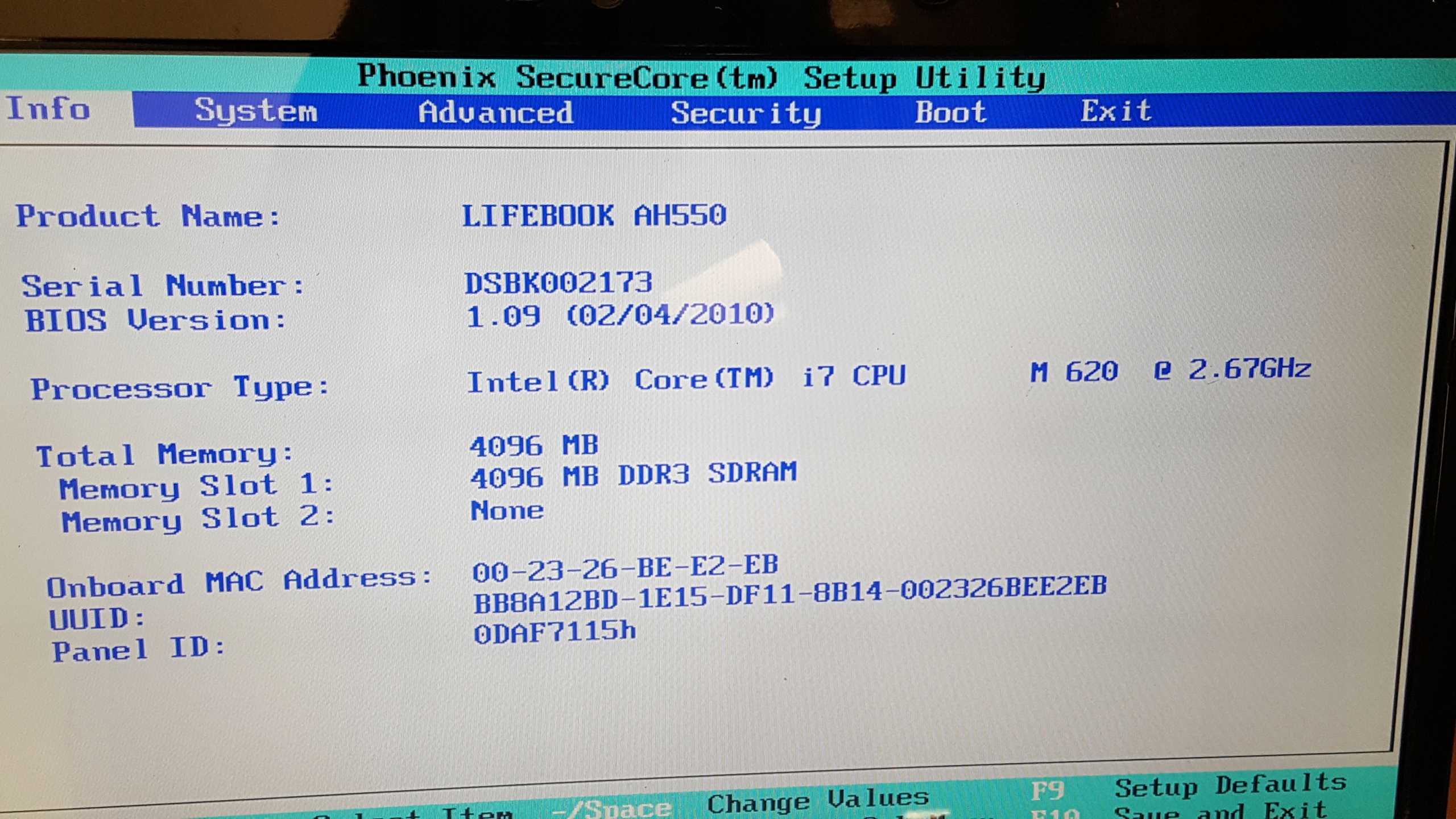Click Change Values footer hint
The width and height of the screenshot is (1456, 819).
[x=817, y=801]
